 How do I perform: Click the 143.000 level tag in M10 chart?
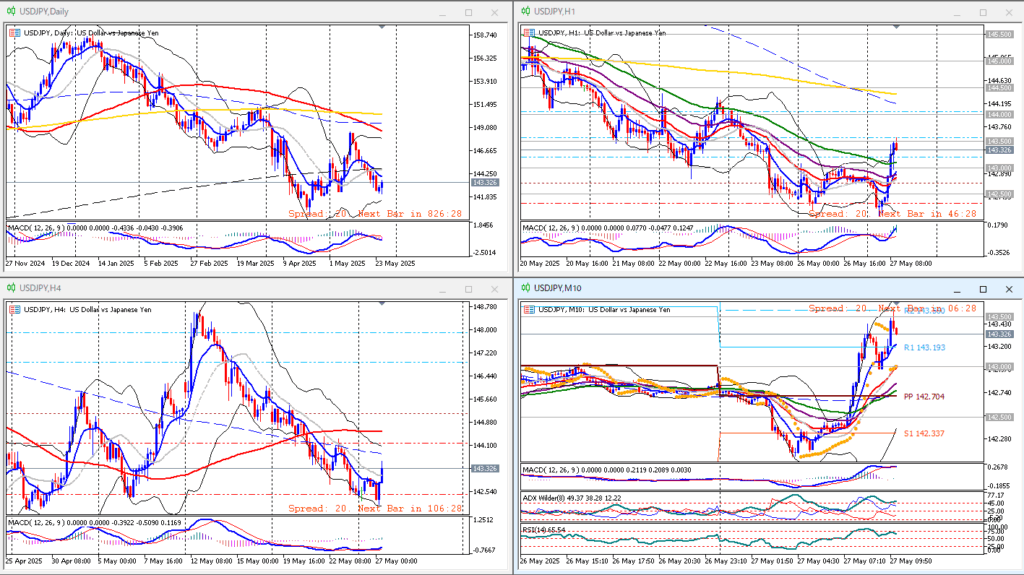point(999,367)
